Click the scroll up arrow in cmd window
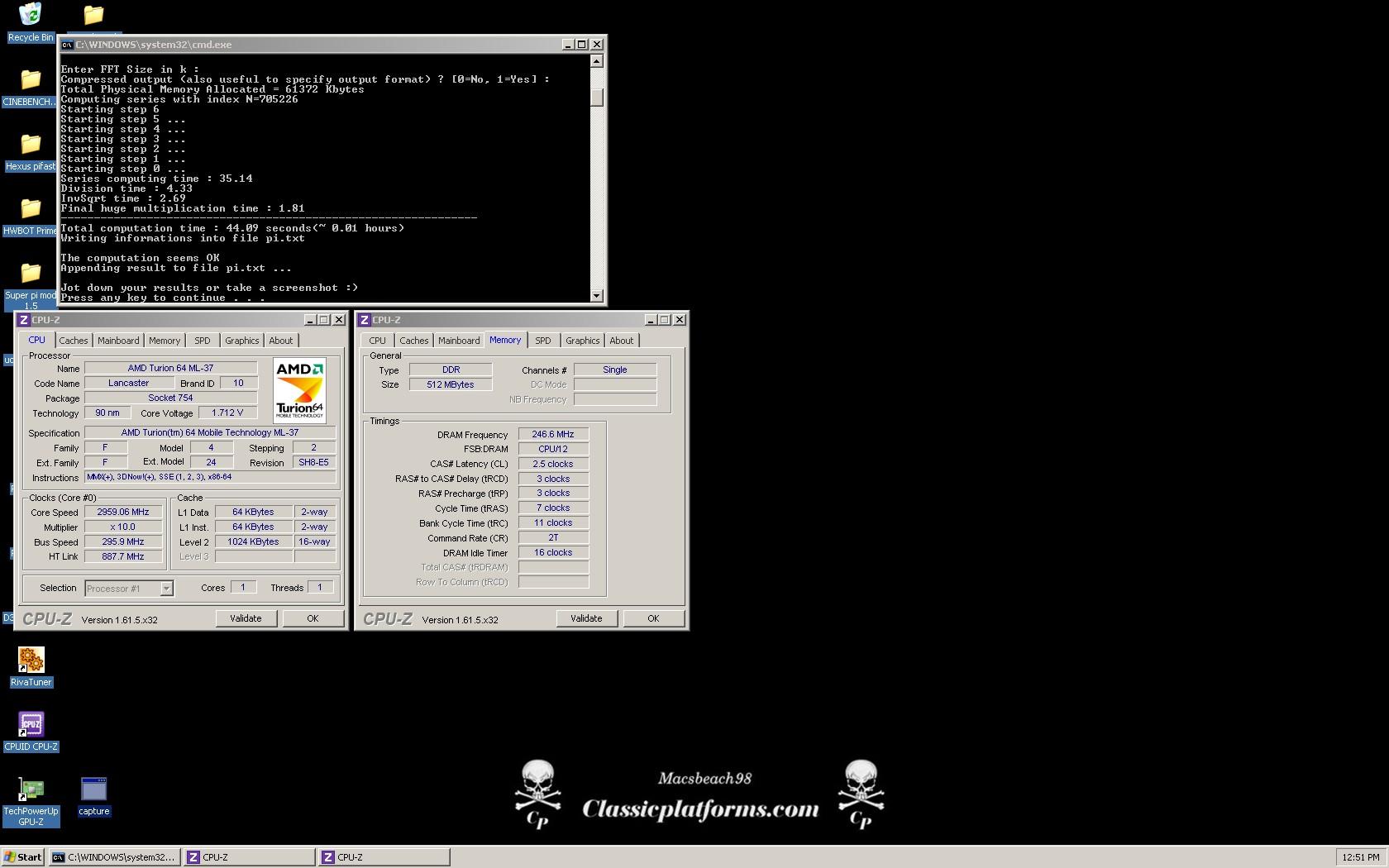 (x=597, y=61)
